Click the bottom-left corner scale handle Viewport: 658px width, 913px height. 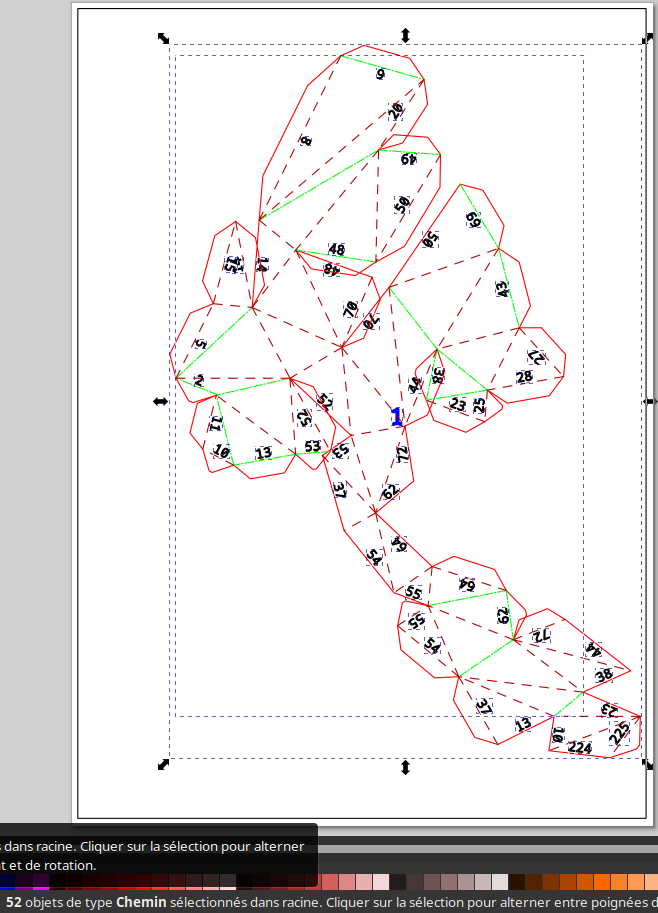(x=164, y=765)
